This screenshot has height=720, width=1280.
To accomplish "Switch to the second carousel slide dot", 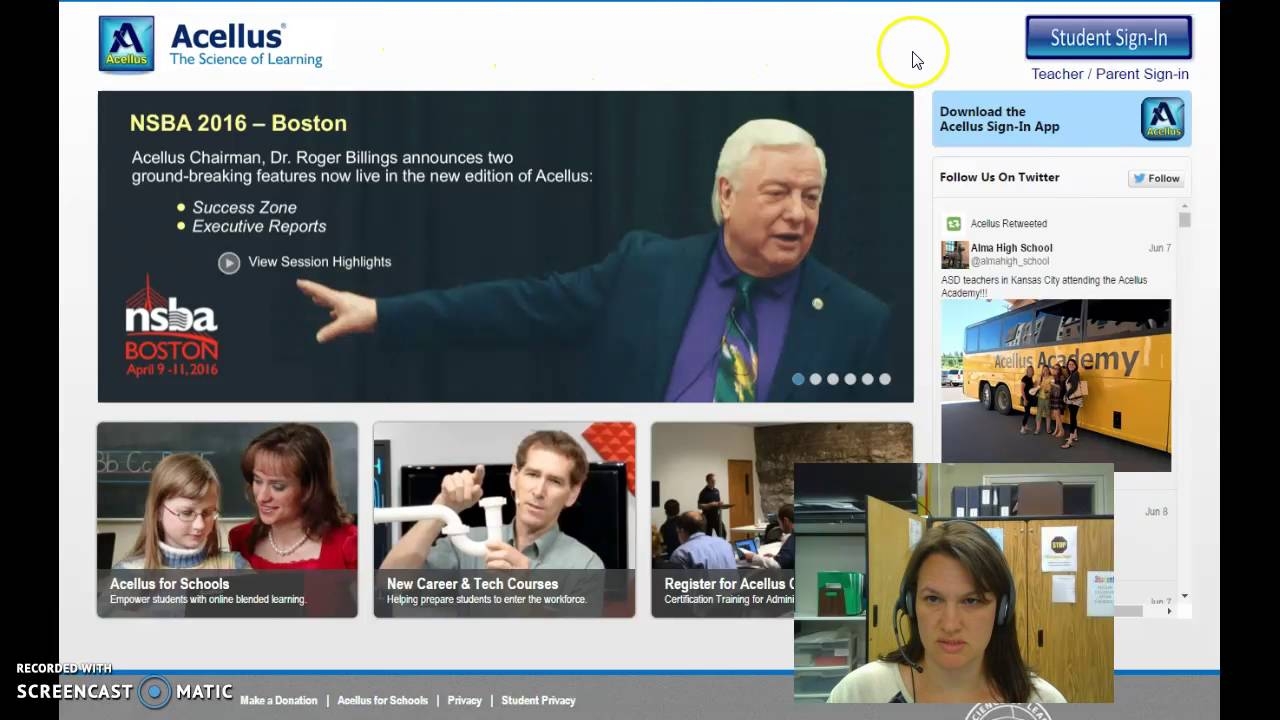I will [x=815, y=379].
